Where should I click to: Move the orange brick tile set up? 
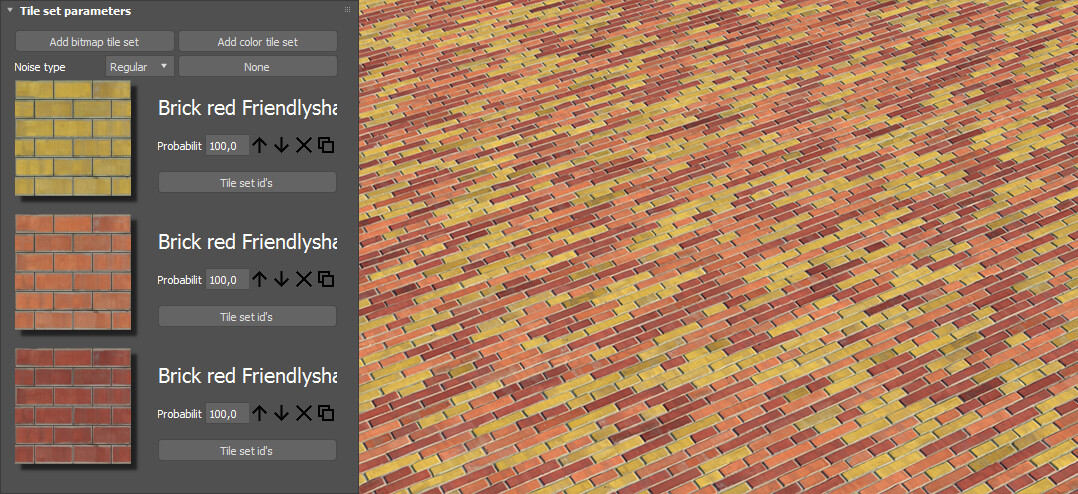click(258, 279)
